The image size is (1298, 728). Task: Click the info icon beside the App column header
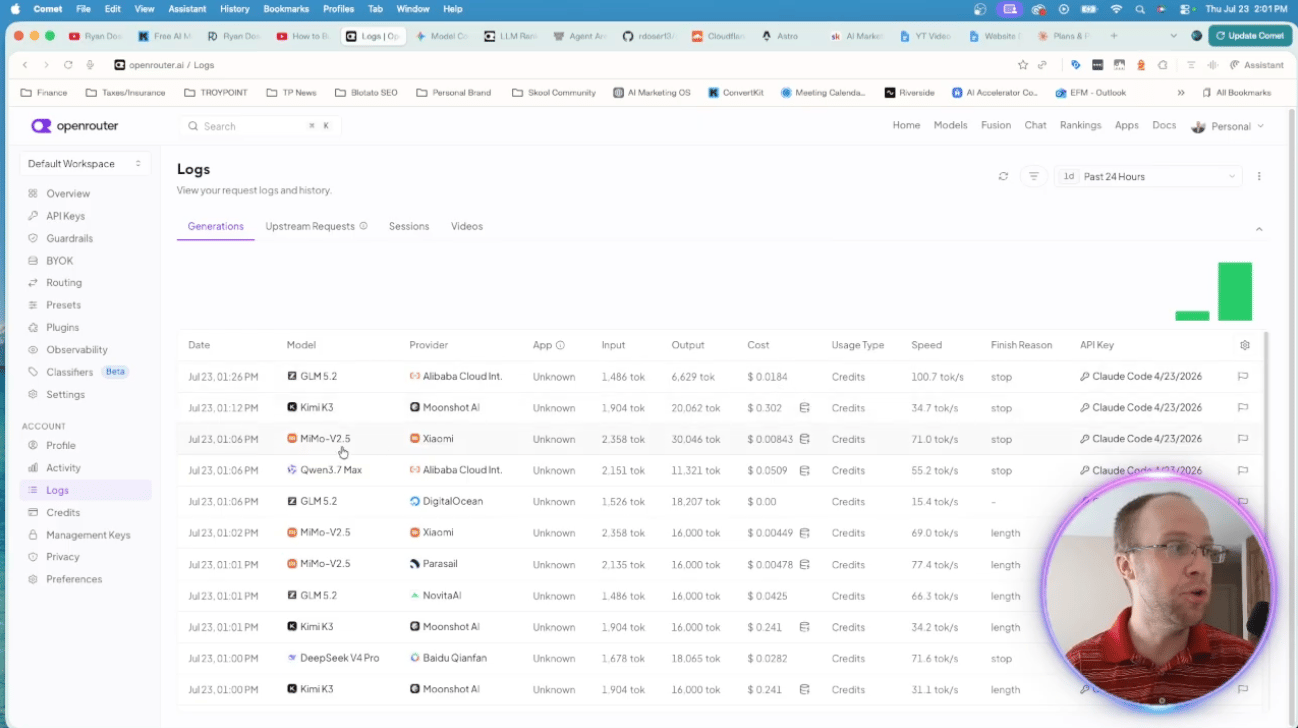click(560, 345)
